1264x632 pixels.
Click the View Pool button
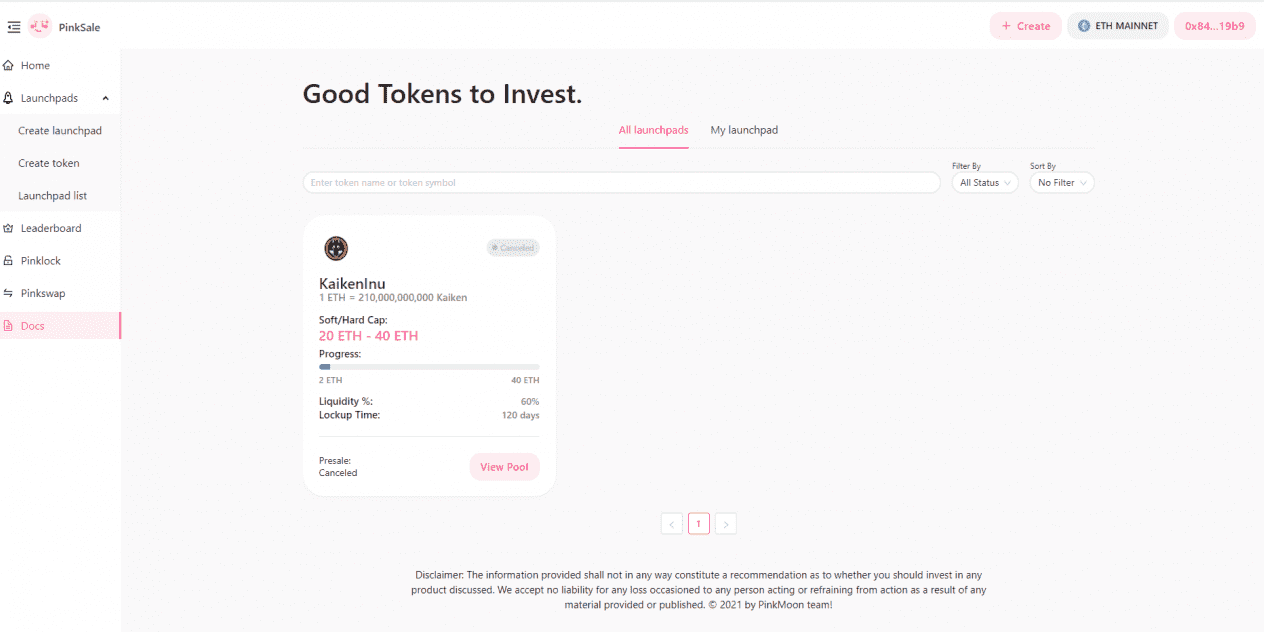coord(504,467)
